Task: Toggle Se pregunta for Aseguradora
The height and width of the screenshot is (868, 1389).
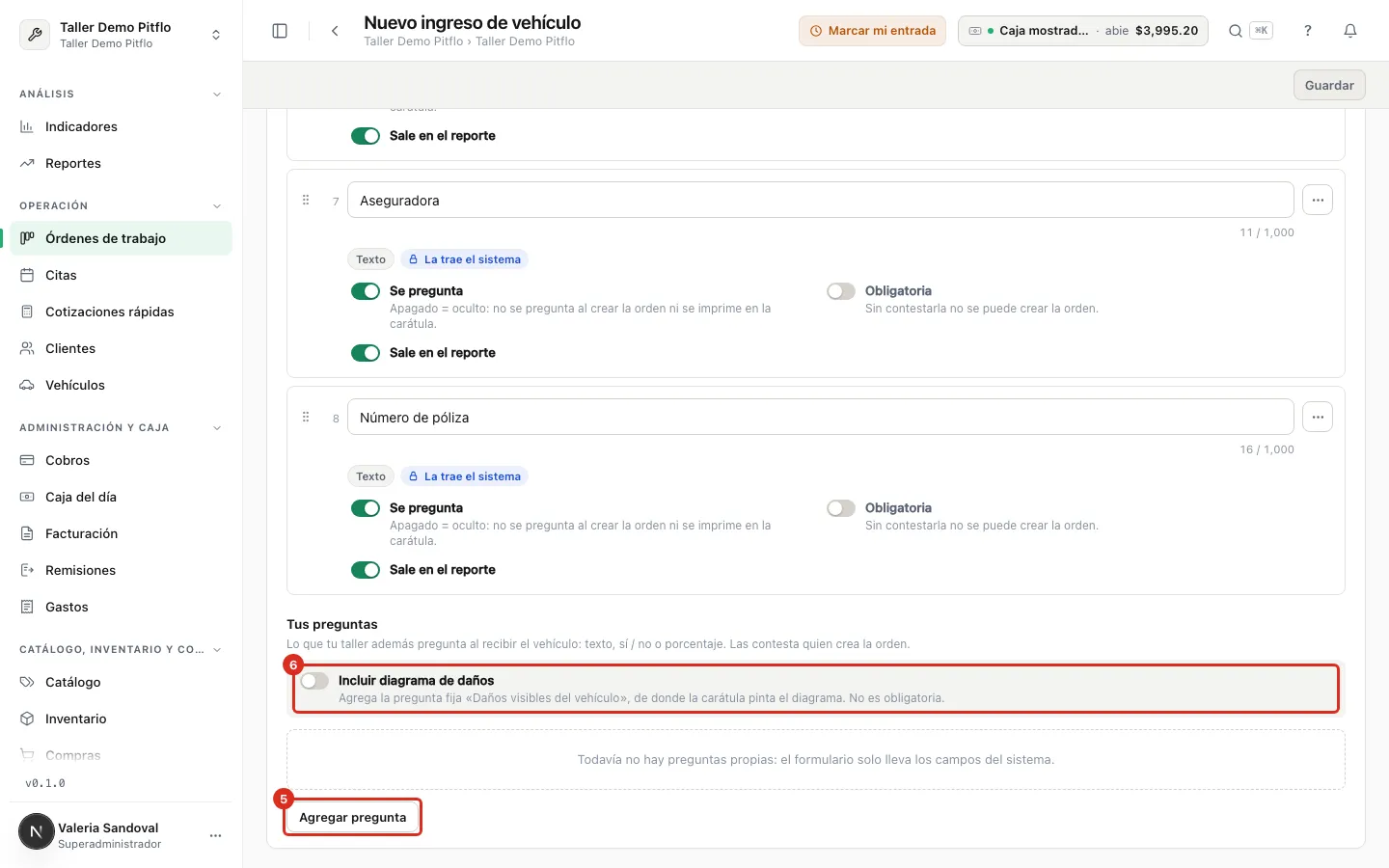Action: tap(366, 291)
